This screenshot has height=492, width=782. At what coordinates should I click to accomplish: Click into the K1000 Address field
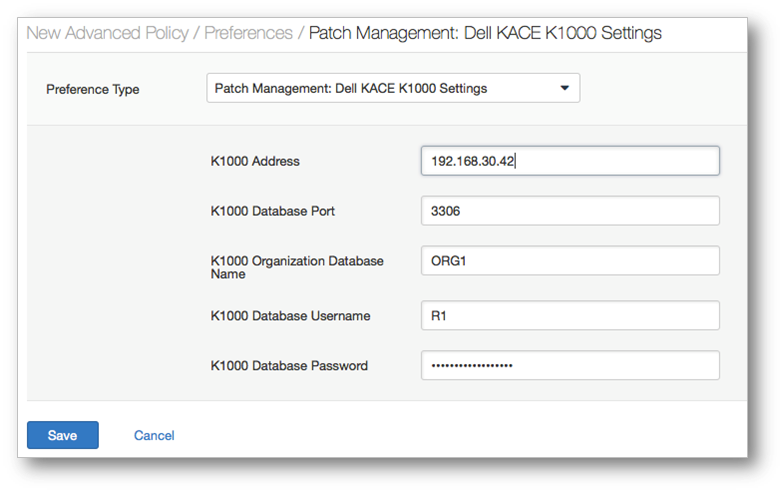click(x=570, y=161)
